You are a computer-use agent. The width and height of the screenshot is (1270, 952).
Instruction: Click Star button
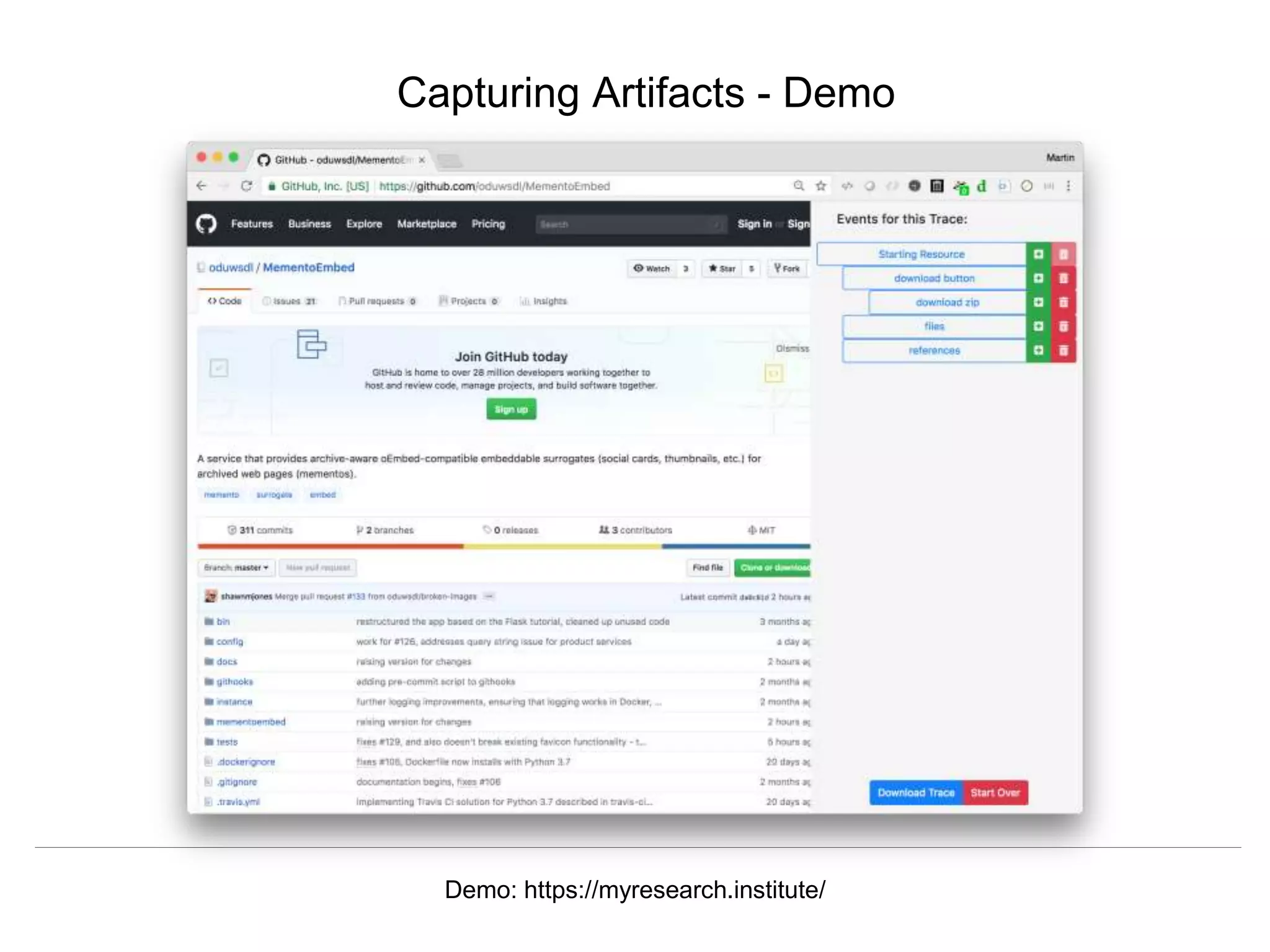point(722,268)
